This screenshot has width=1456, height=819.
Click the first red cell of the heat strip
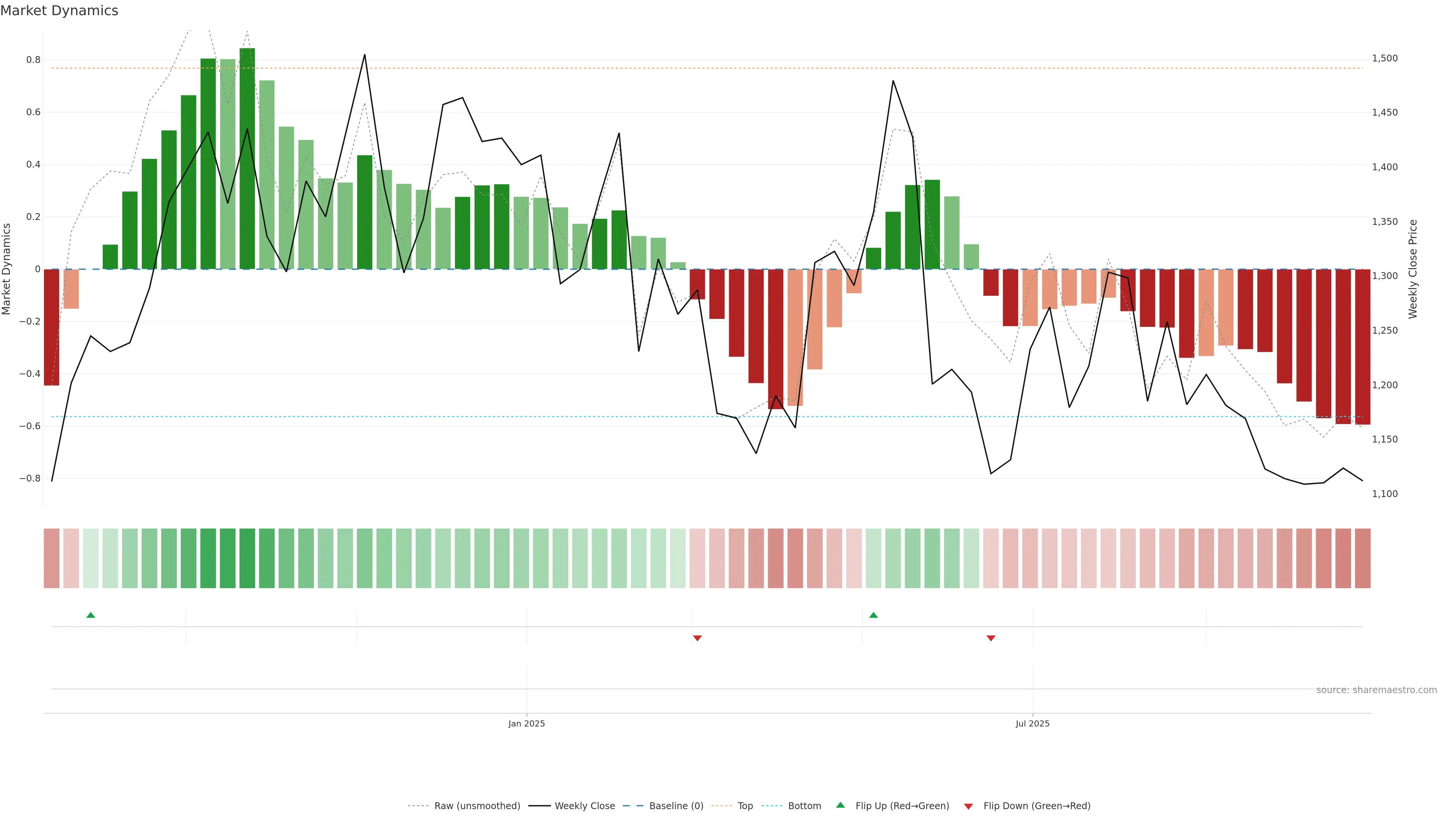[52, 559]
